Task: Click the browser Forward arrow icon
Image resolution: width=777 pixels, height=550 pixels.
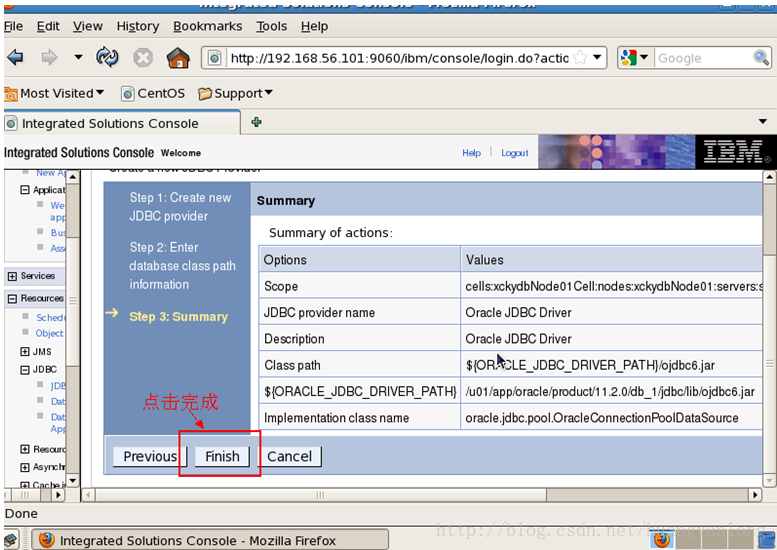Action: pyautogui.click(x=49, y=57)
